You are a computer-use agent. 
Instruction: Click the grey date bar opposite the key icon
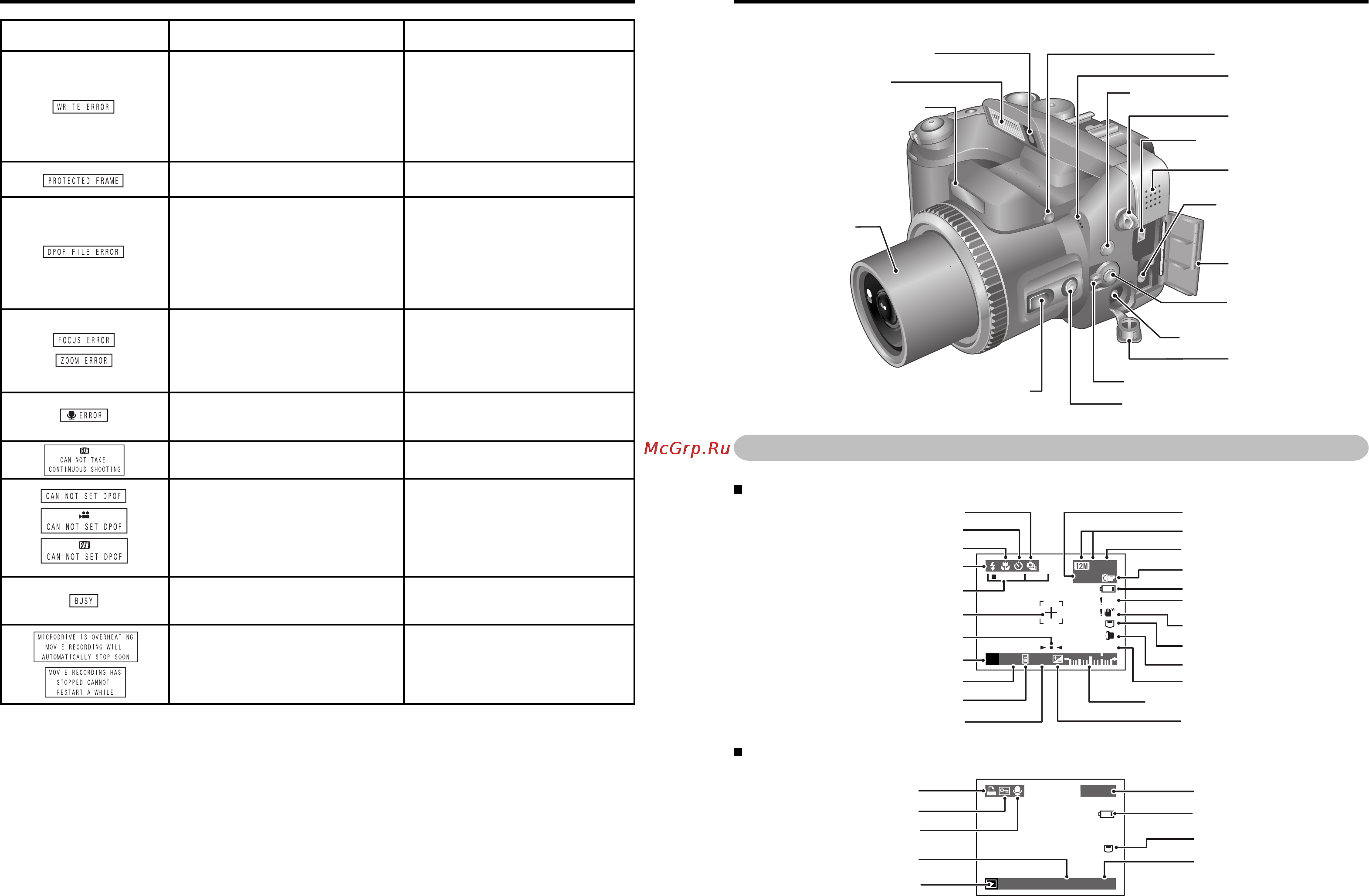pyautogui.click(x=1098, y=791)
